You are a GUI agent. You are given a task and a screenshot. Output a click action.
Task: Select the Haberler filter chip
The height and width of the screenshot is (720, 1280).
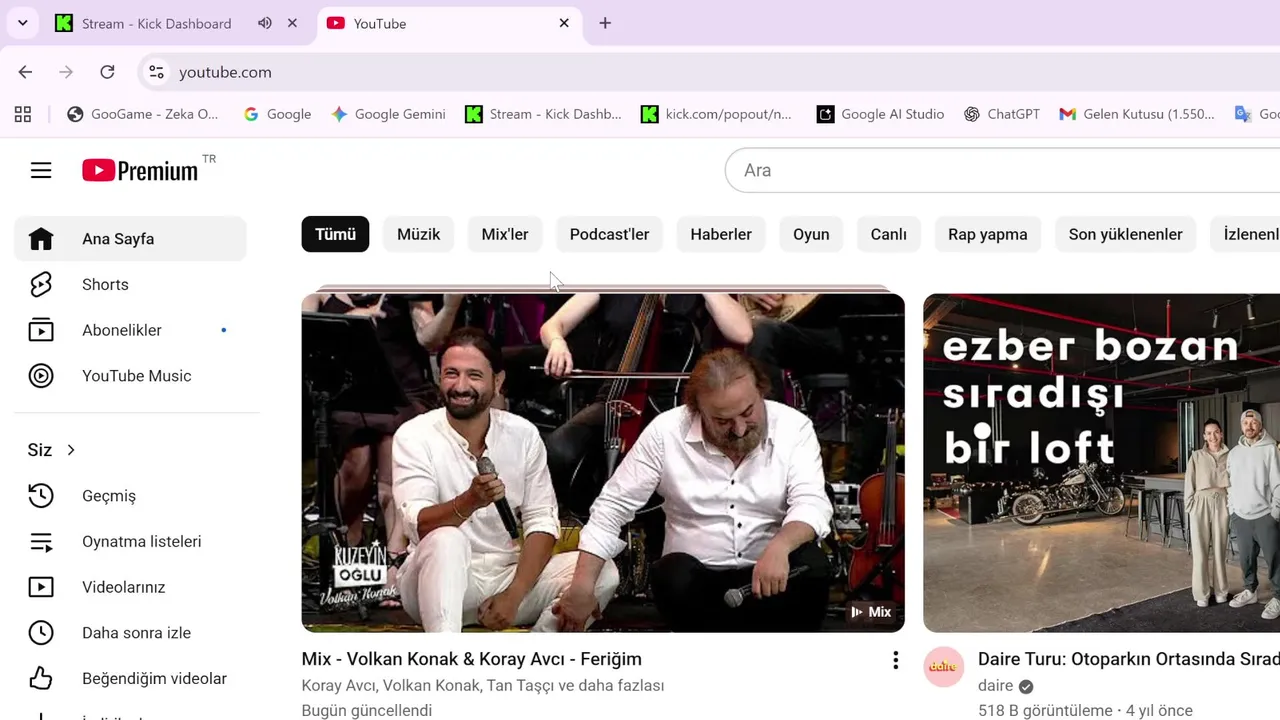(721, 234)
